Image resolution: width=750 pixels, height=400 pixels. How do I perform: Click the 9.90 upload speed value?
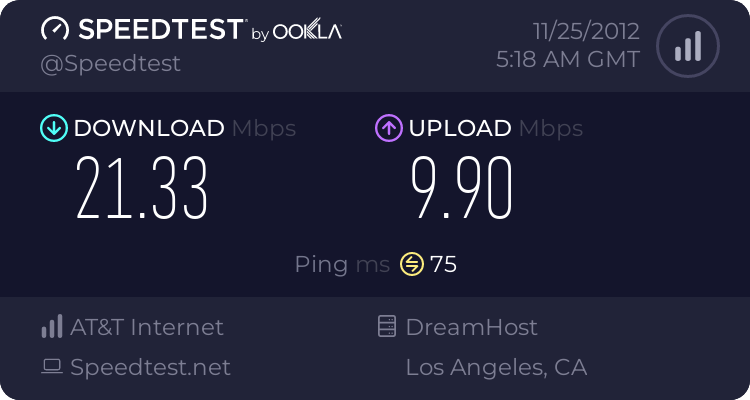point(462,188)
